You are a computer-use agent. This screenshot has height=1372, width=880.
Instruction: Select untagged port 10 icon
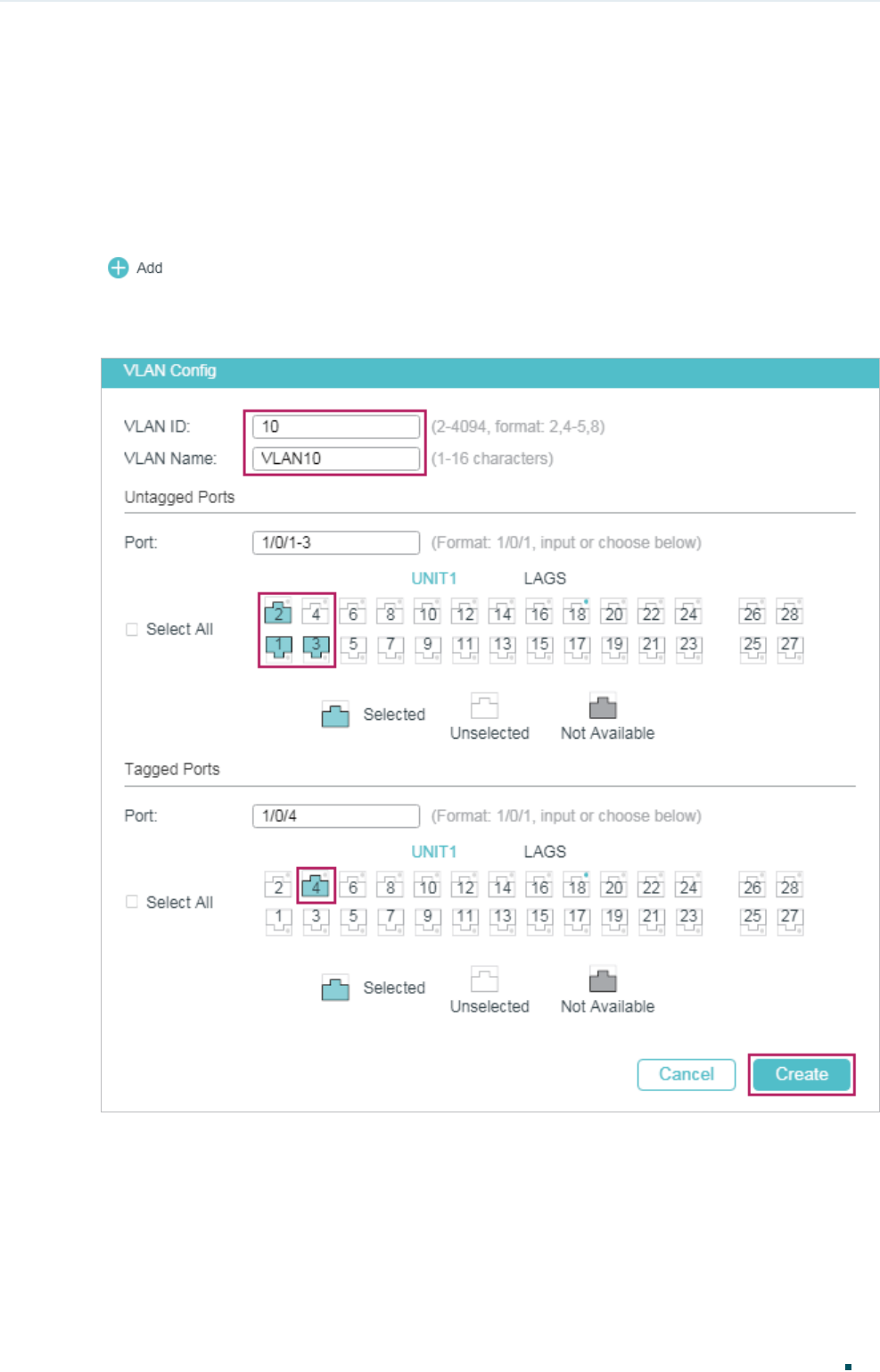[428, 613]
